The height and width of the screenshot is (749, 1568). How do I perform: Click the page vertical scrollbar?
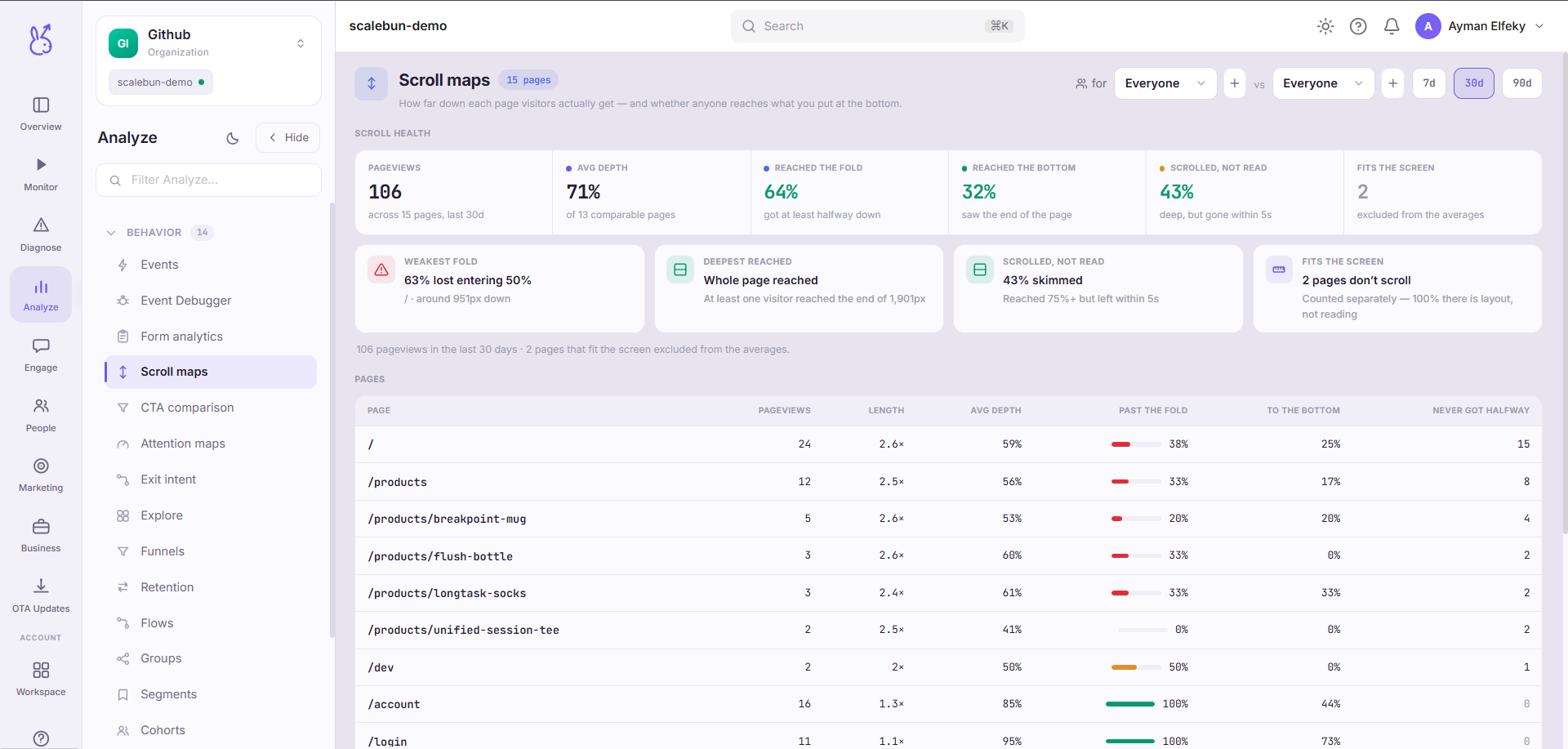(1564, 294)
